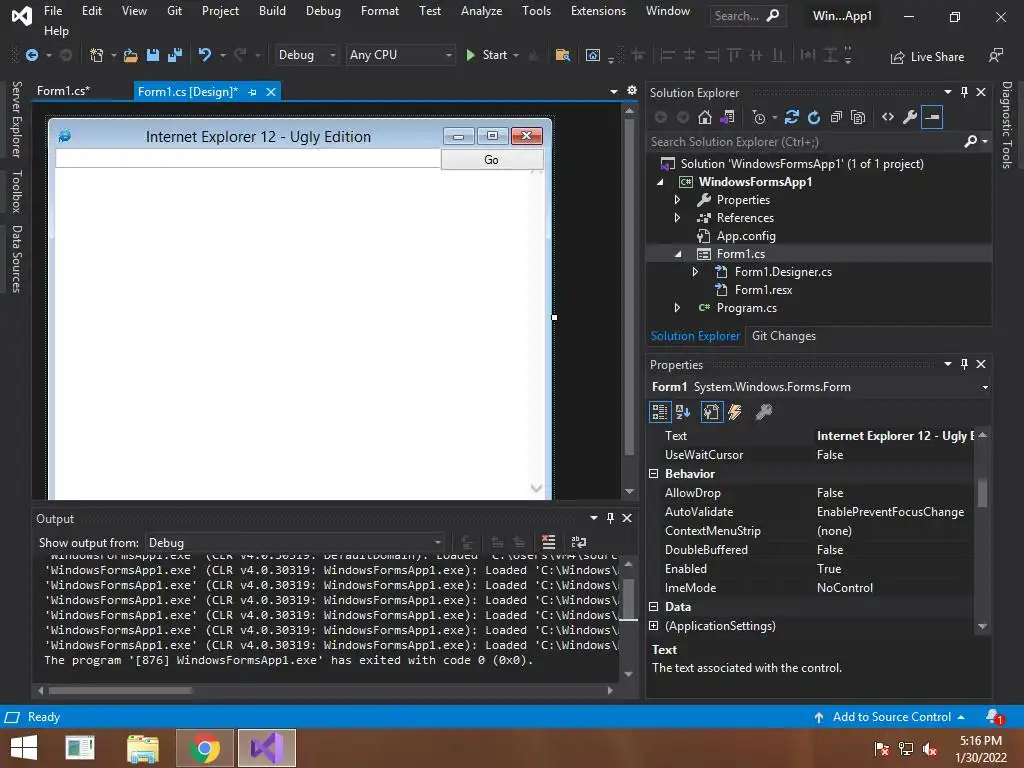Image resolution: width=1024 pixels, height=768 pixels.
Task: Open the Toolbox side tab
Action: pyautogui.click(x=16, y=192)
